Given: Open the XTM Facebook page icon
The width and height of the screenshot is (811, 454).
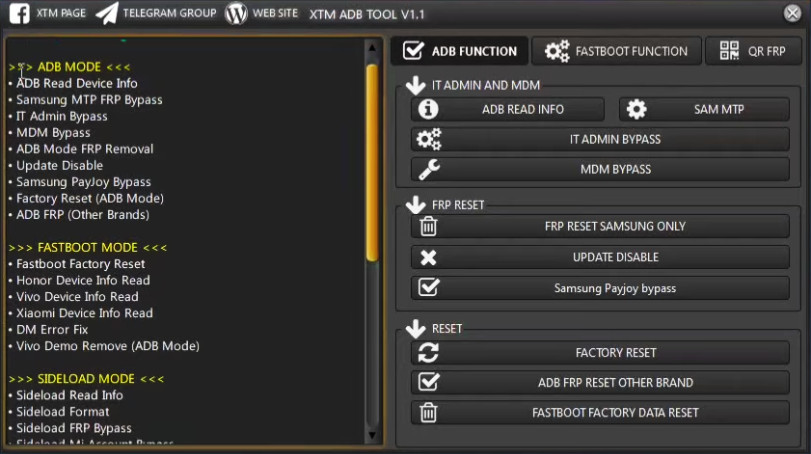Looking at the screenshot, I should coord(20,13).
